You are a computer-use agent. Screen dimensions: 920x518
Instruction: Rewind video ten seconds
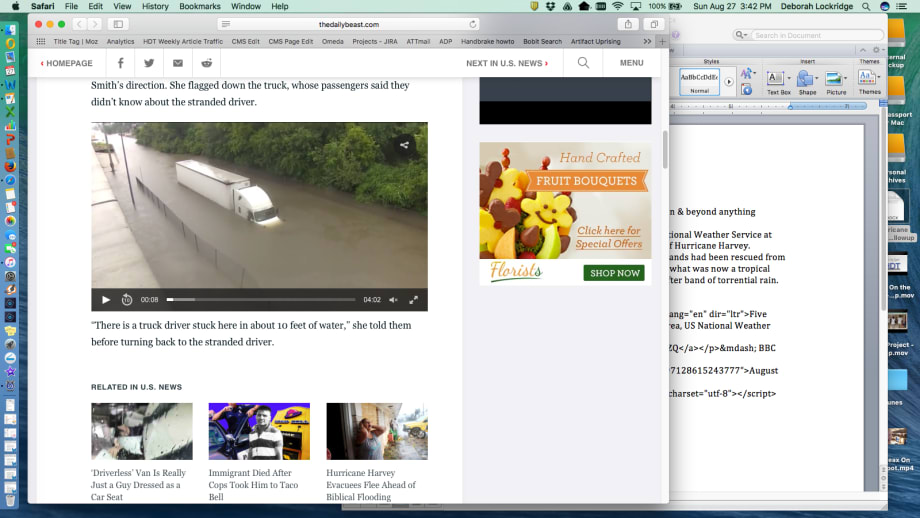[x=127, y=300]
